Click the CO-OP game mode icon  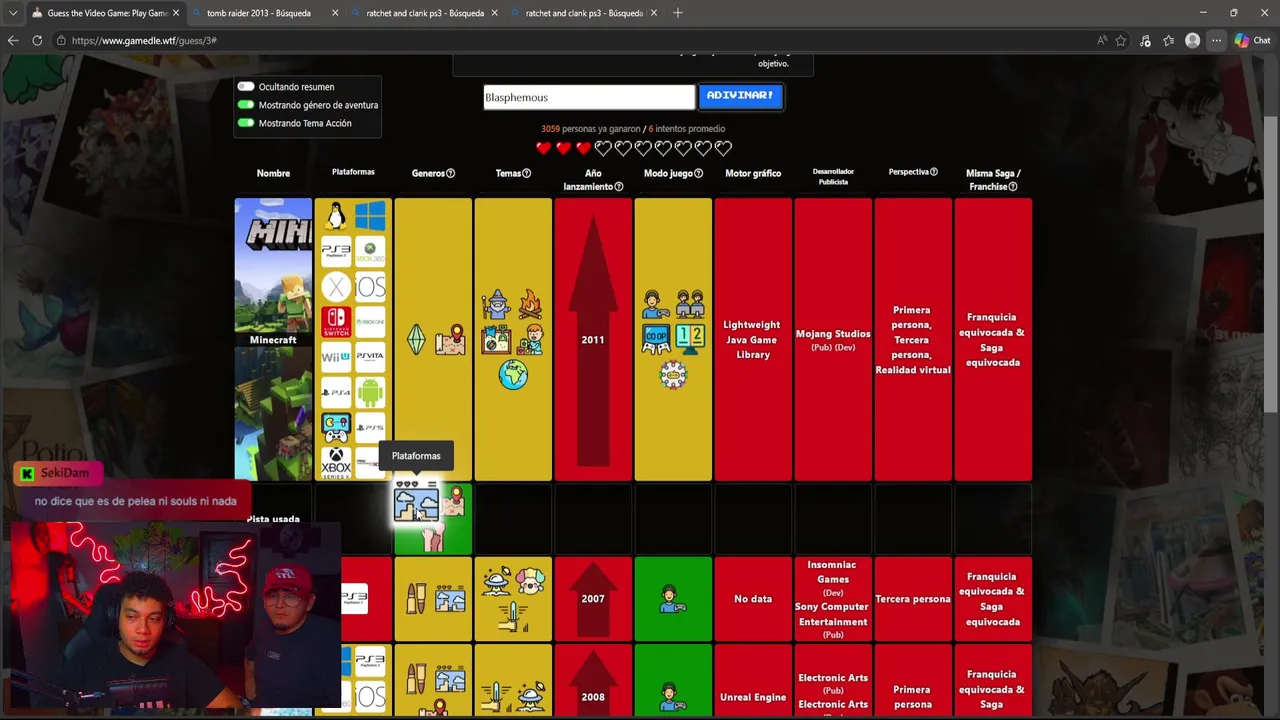coord(656,340)
